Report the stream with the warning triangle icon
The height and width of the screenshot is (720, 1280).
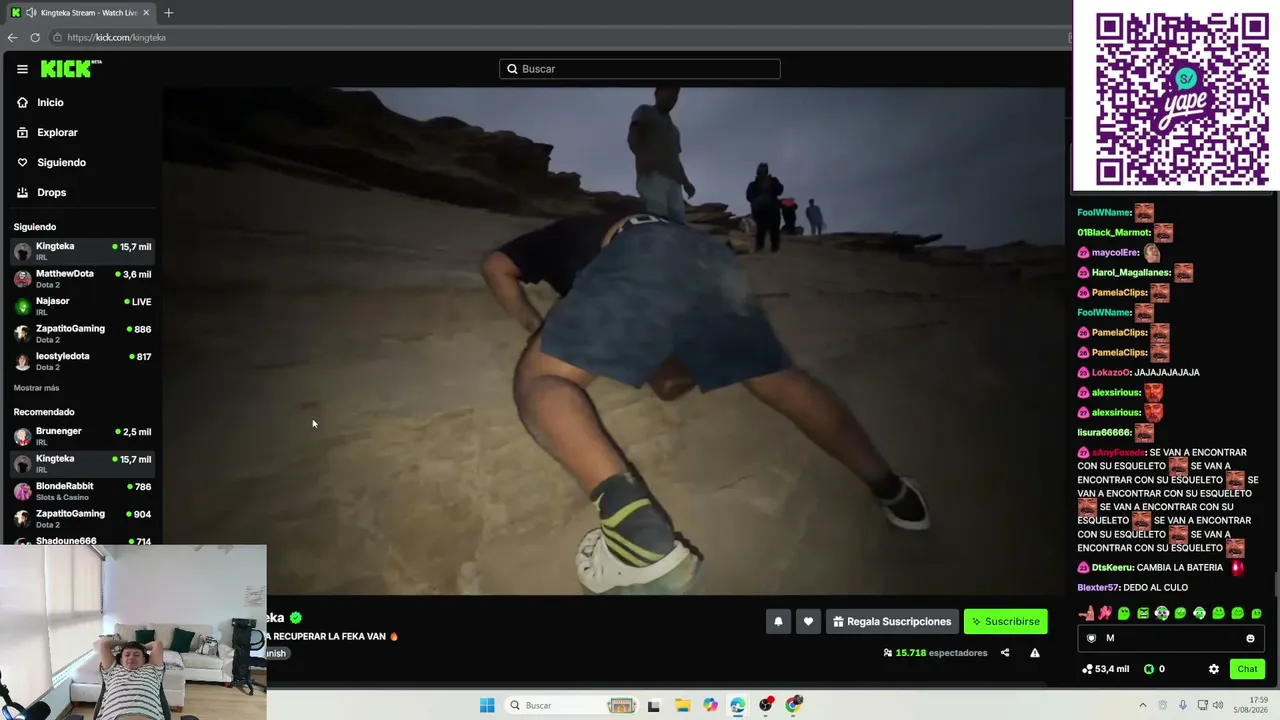1035,653
